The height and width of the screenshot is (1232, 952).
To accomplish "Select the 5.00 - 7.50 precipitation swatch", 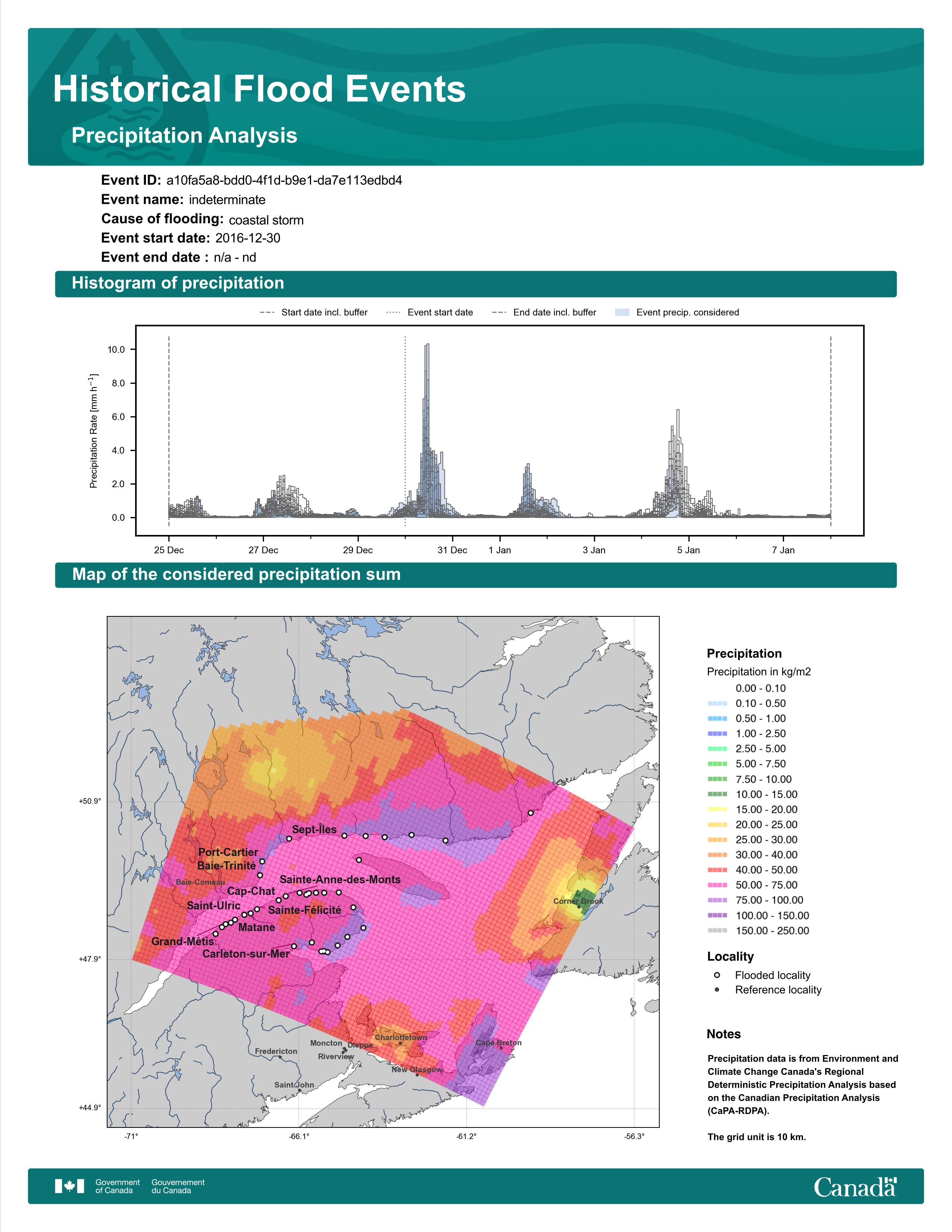I will [717, 764].
